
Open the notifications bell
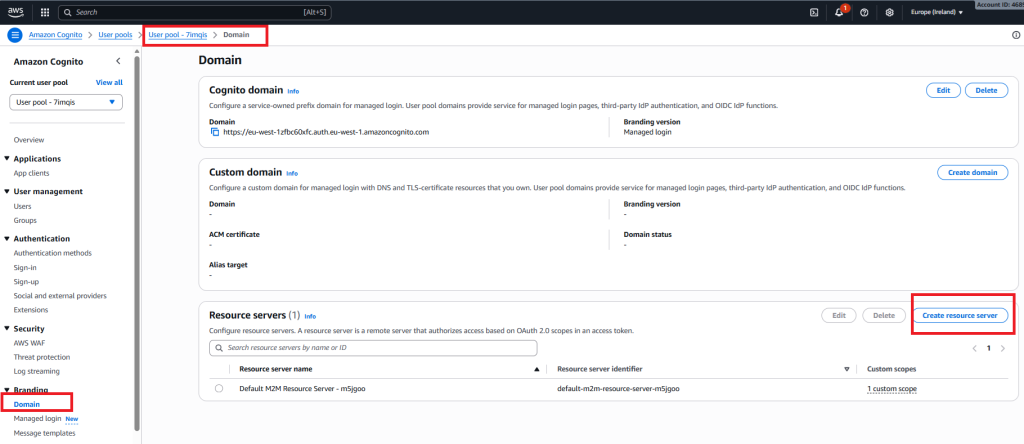[839, 12]
